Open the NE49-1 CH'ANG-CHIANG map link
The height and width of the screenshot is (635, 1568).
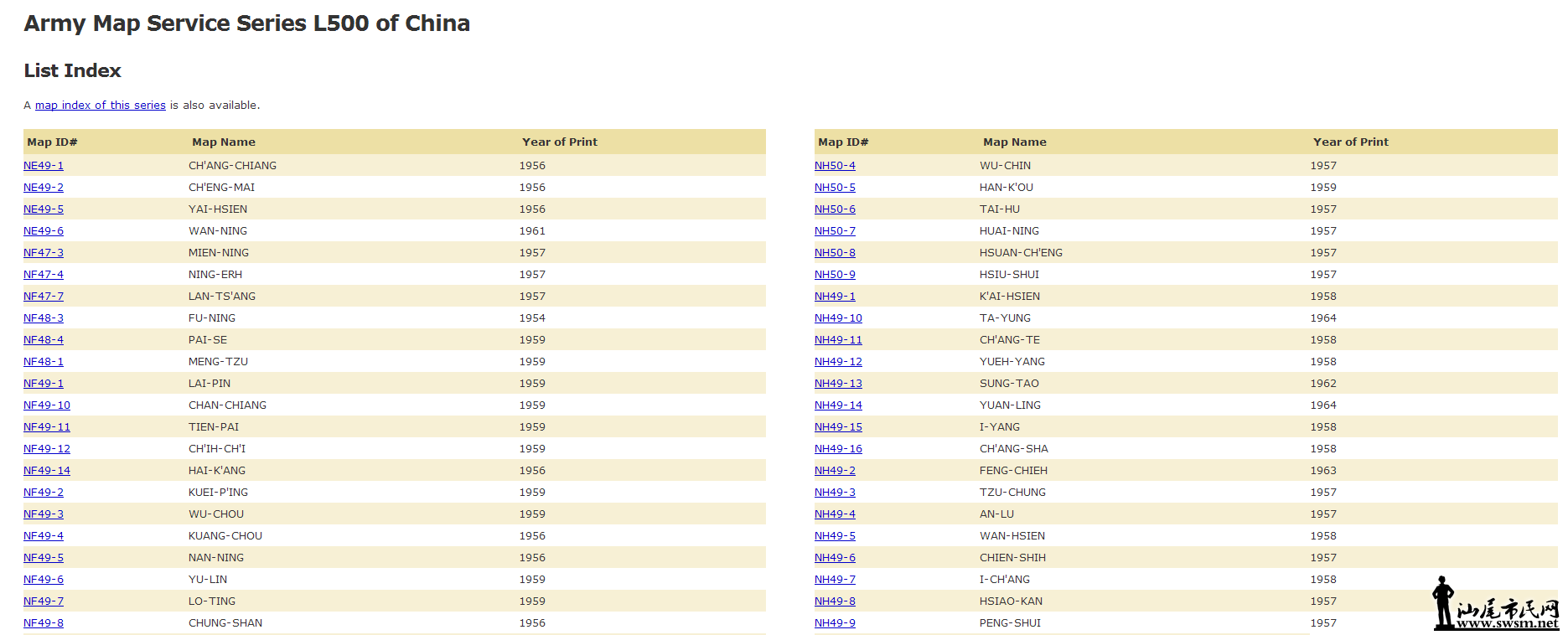pyautogui.click(x=44, y=166)
